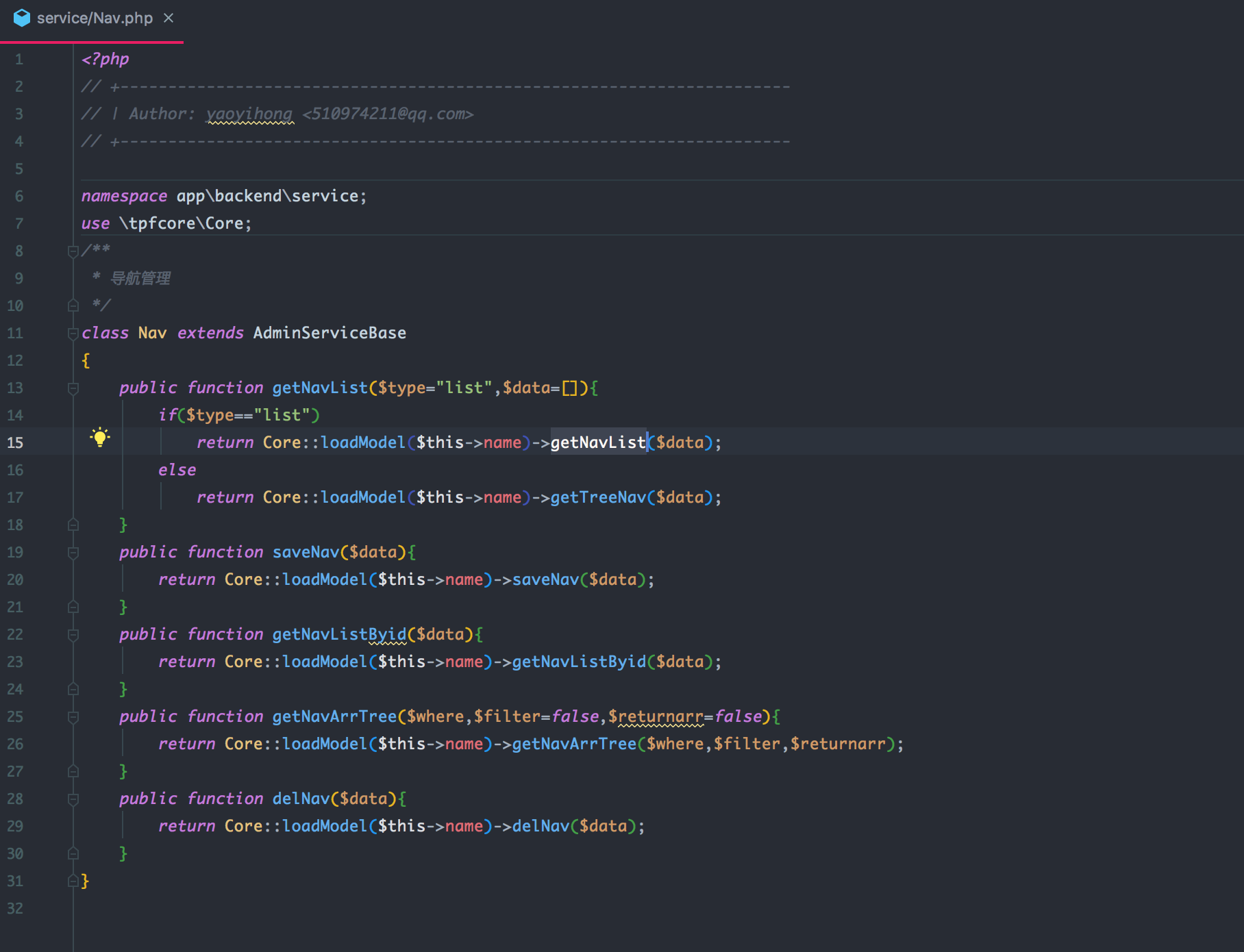Viewport: 1244px width, 952px height.
Task: Collapse the getNavListByid function fold on line 22
Action: coord(73,635)
